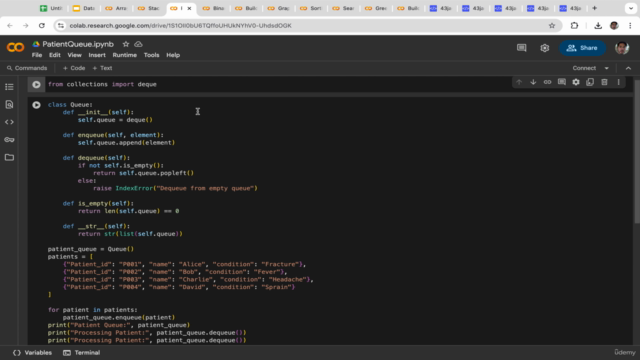Click the browser address bar URL
This screenshot has width=640, height=360.
pos(180,25)
